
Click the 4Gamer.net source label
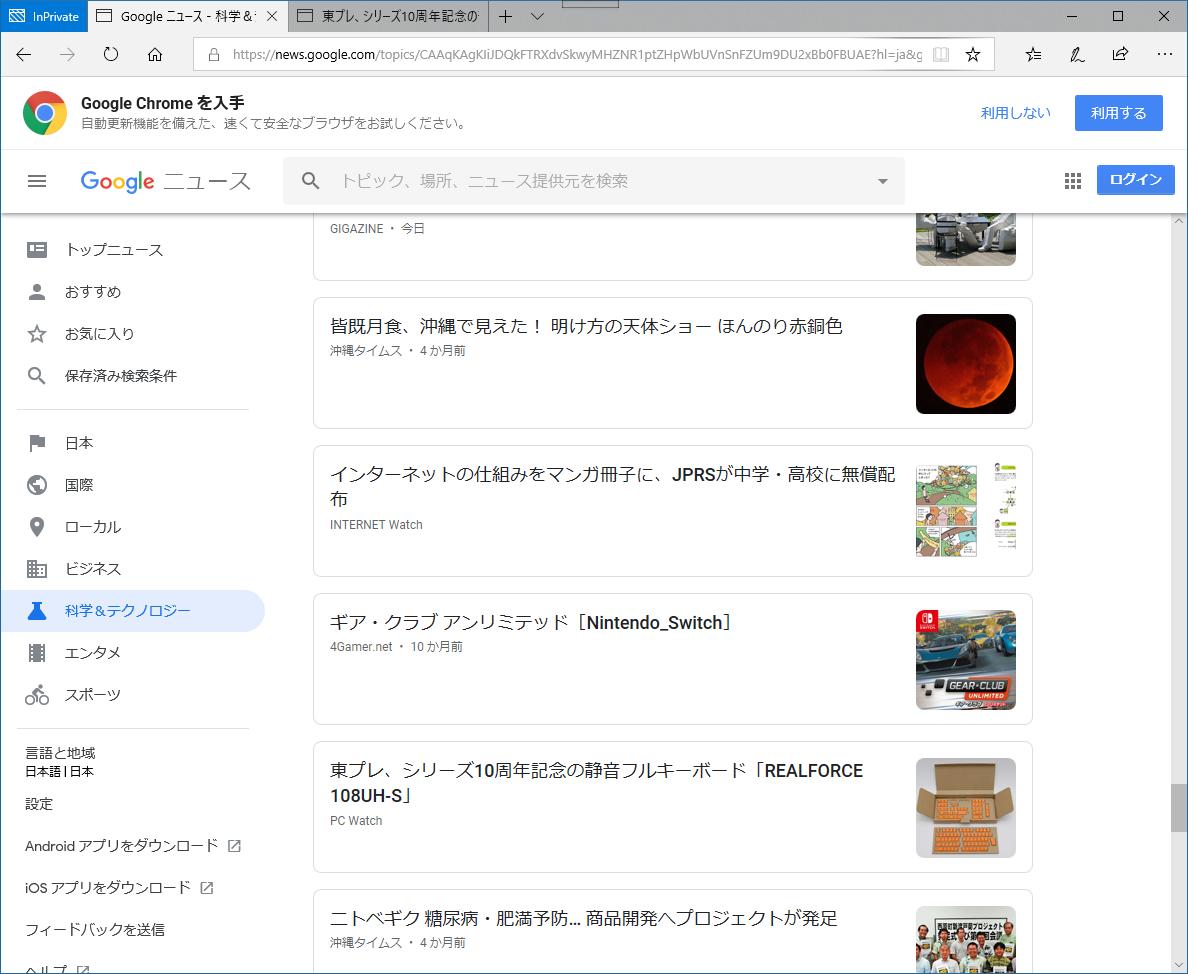[361, 647]
